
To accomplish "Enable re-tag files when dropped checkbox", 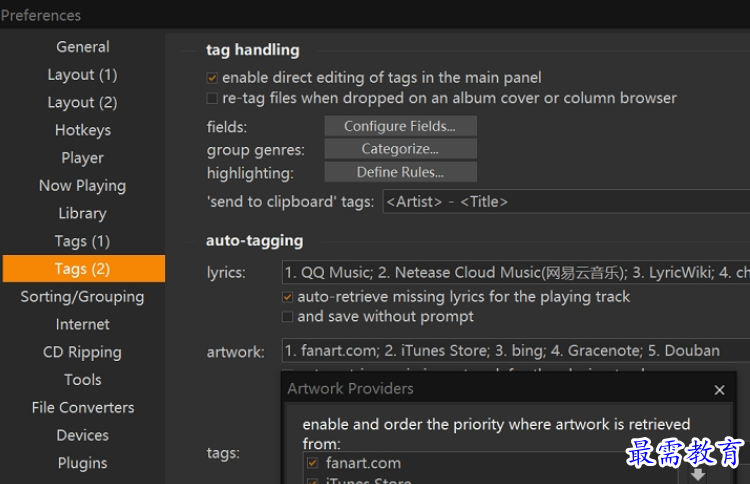I will 212,98.
